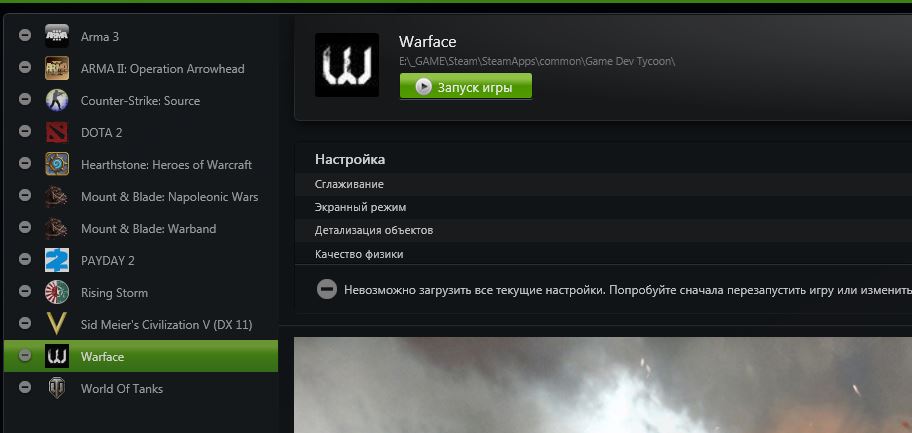Launch the game with Запуск игры button
Screen dimensions: 912x433
click(465, 87)
